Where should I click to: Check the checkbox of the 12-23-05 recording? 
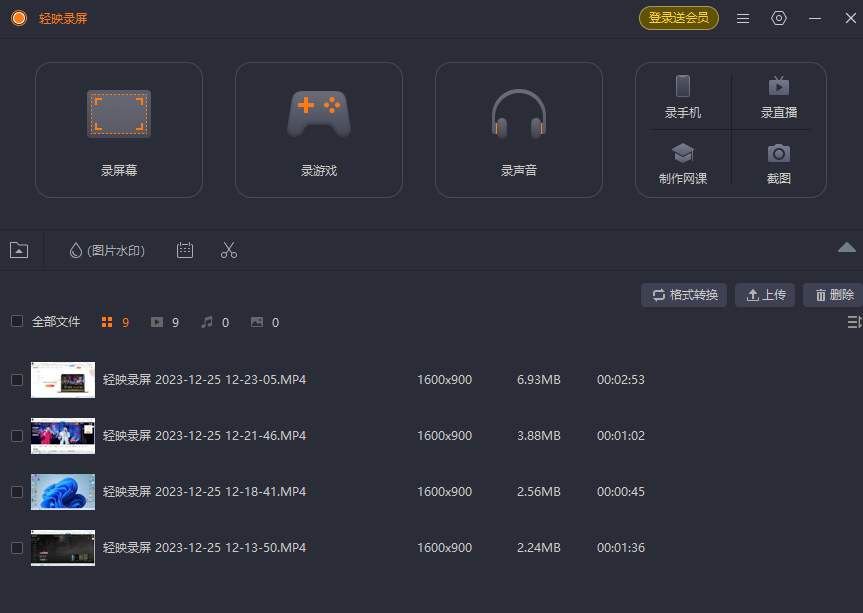(x=16, y=380)
